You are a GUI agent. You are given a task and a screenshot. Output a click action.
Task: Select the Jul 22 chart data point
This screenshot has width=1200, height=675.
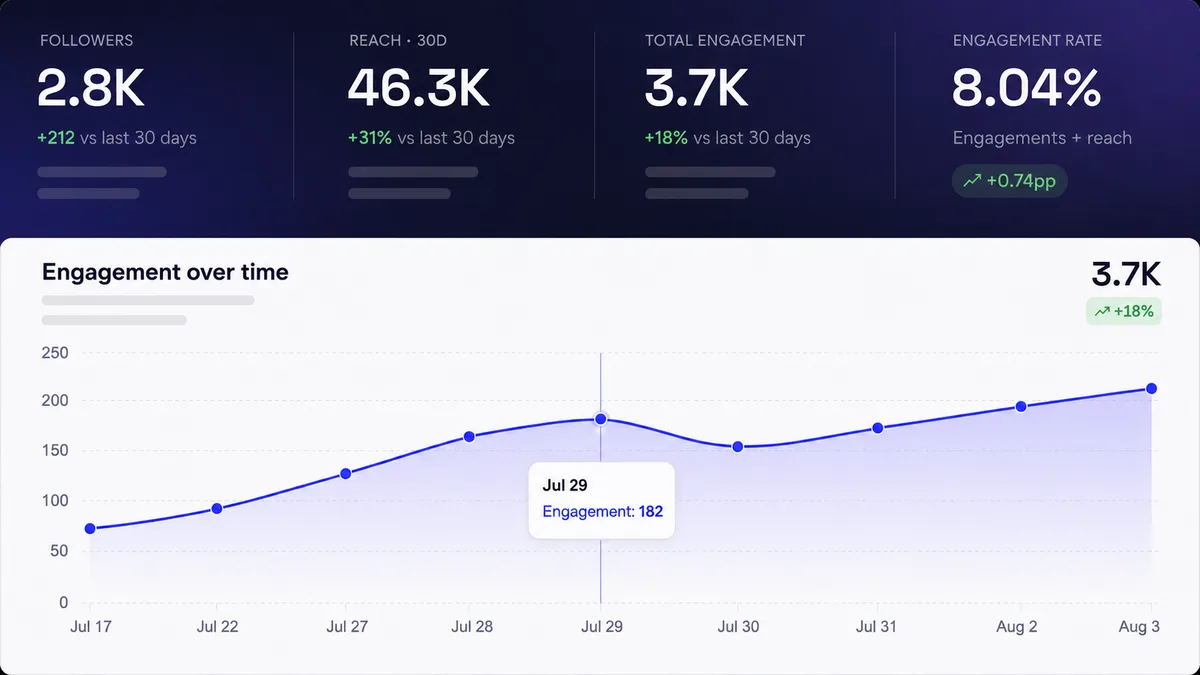click(x=217, y=508)
